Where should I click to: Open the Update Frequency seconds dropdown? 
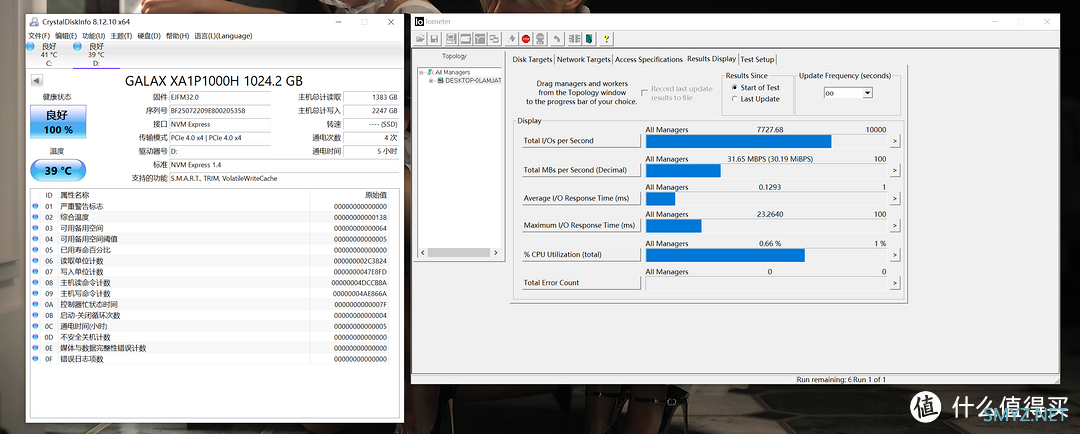pyautogui.click(x=868, y=93)
